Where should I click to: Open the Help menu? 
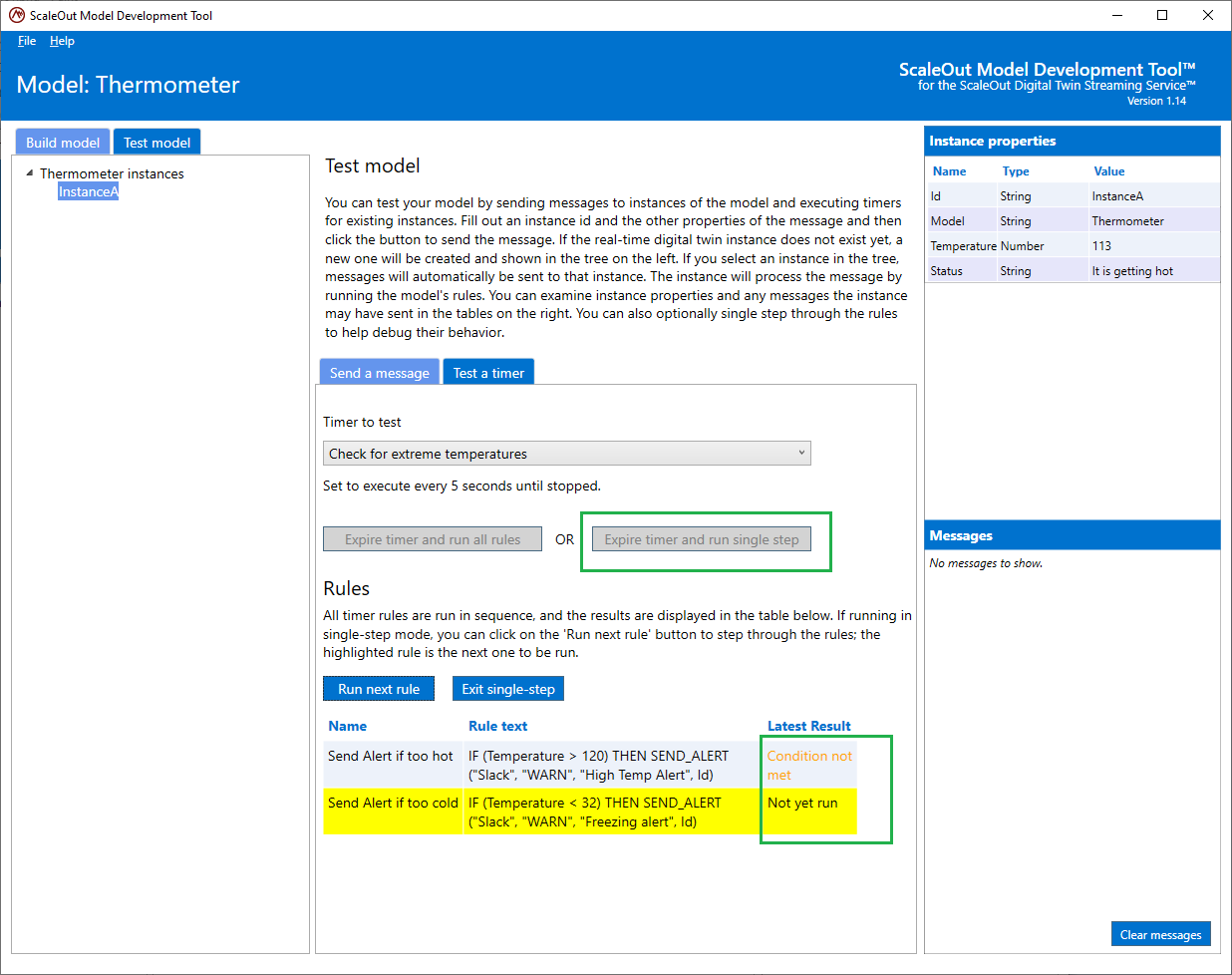(62, 41)
